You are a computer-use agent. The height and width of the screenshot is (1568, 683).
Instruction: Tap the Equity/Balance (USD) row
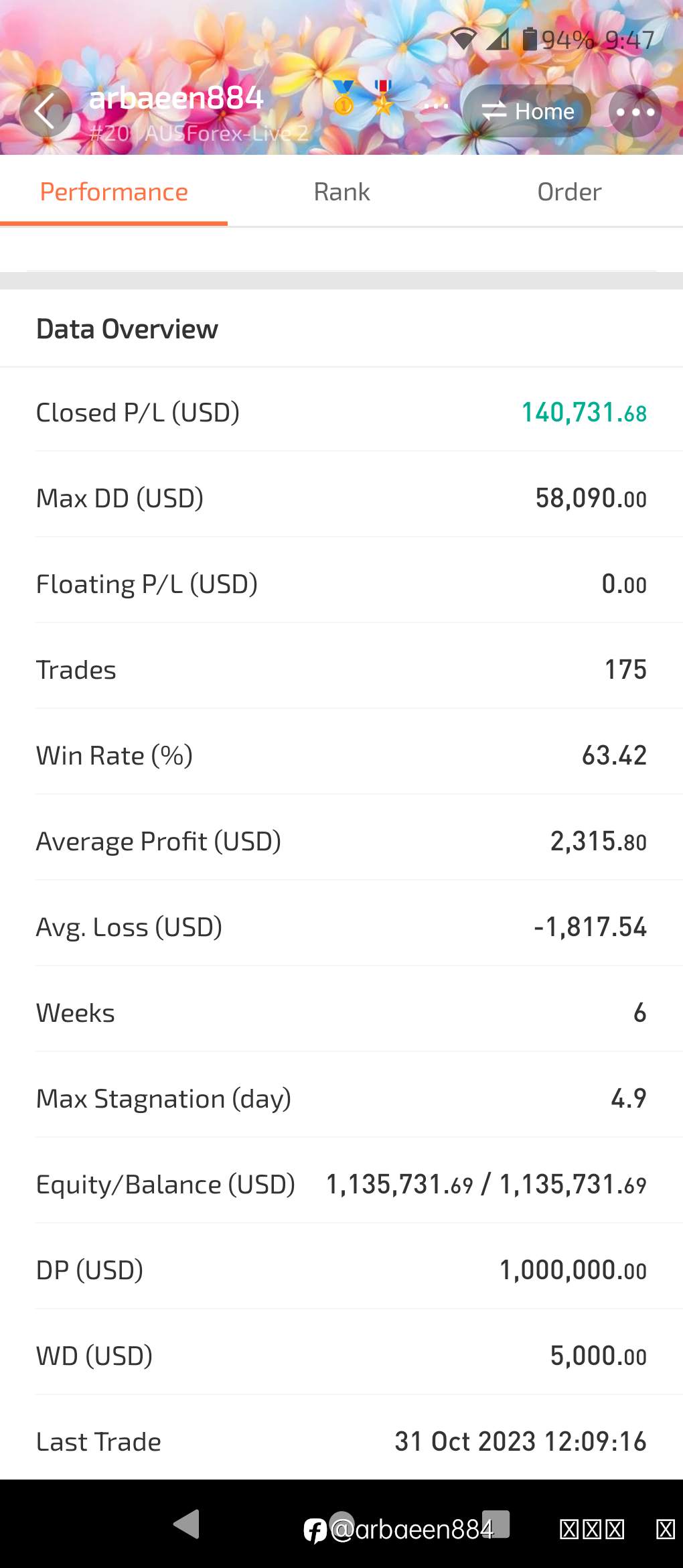pos(341,1185)
